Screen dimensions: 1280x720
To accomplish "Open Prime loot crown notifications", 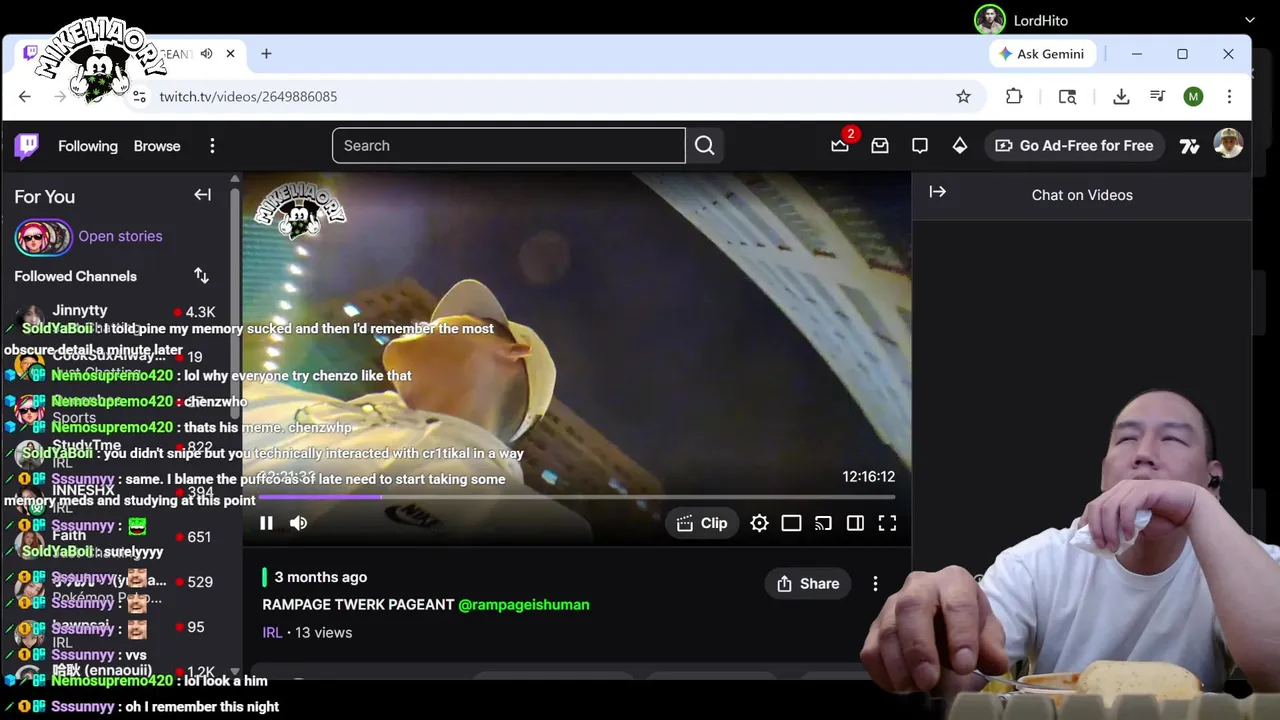I will pos(840,146).
